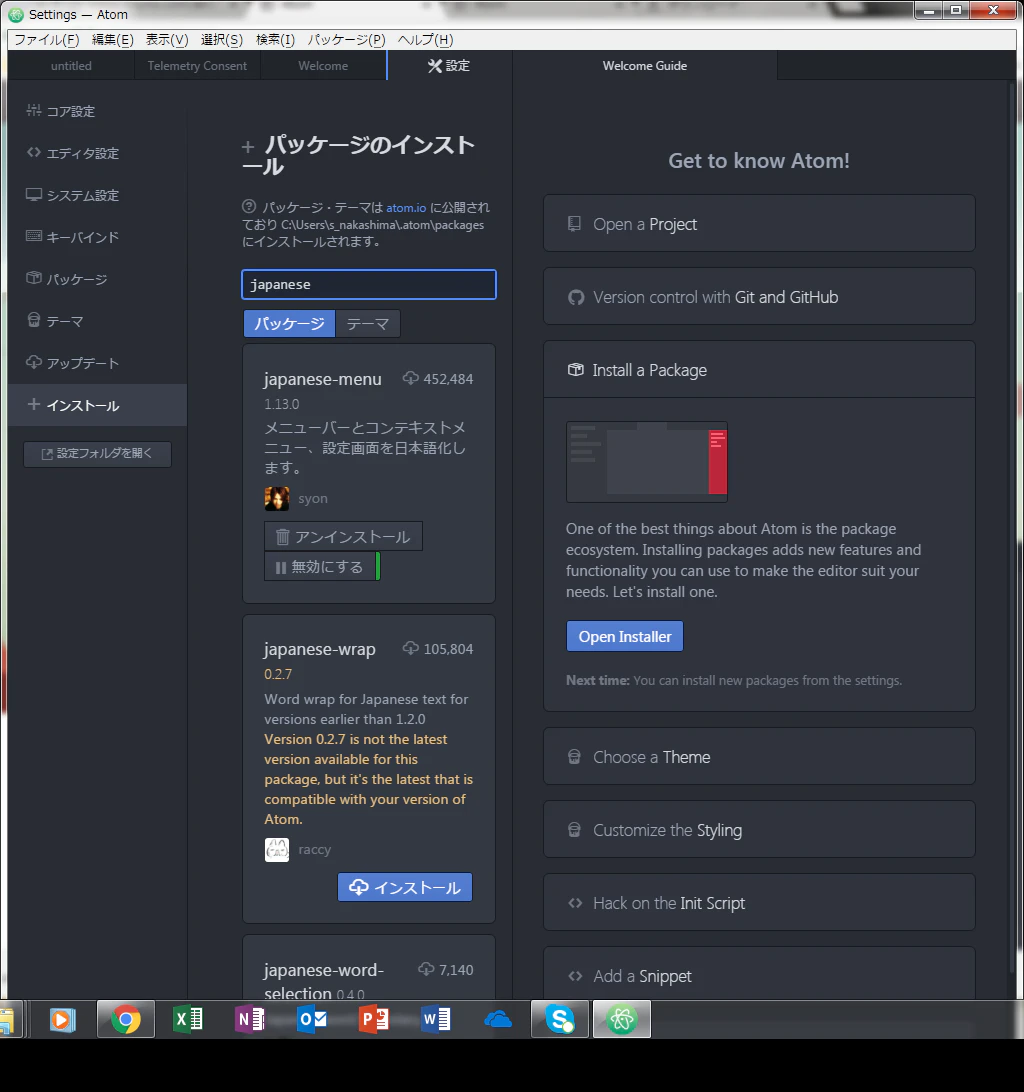This screenshot has height=1092, width=1024.
Task: Expand Hack on the Init Script
Action: [x=759, y=903]
